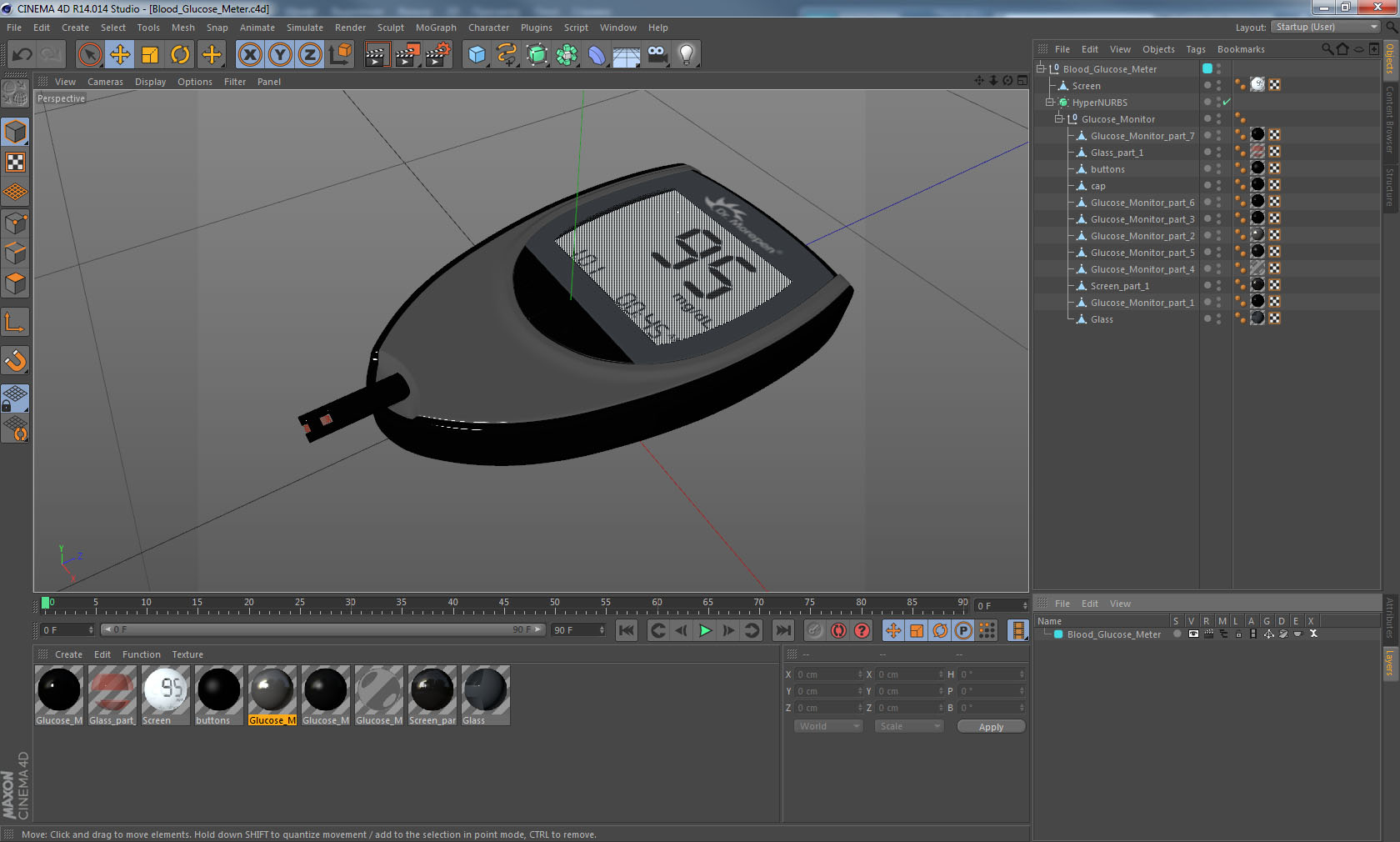Screen dimensions: 1400x842
Task: Switch to Polygons mode
Action: pyautogui.click(x=15, y=283)
